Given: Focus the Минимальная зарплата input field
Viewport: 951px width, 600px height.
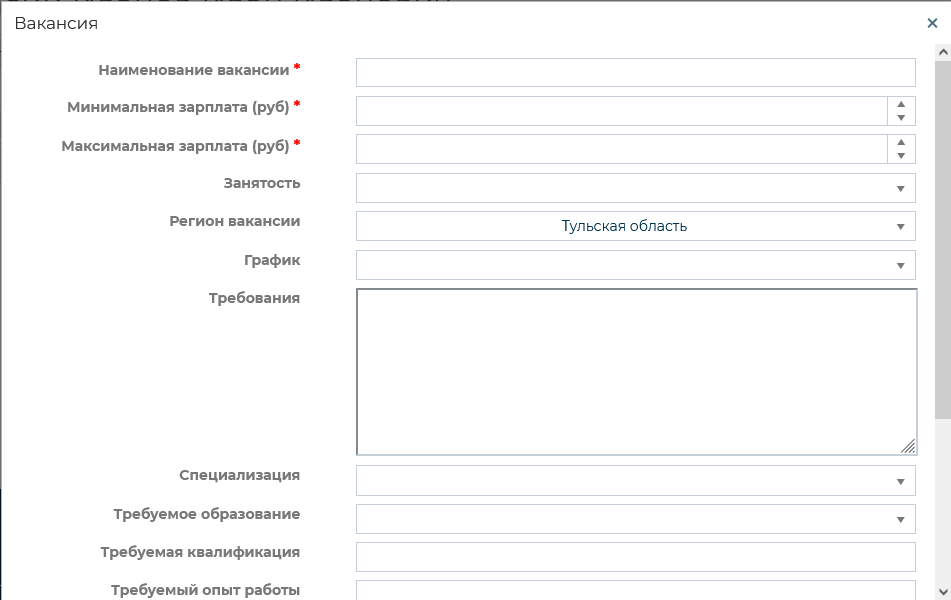Looking at the screenshot, I should (621, 111).
